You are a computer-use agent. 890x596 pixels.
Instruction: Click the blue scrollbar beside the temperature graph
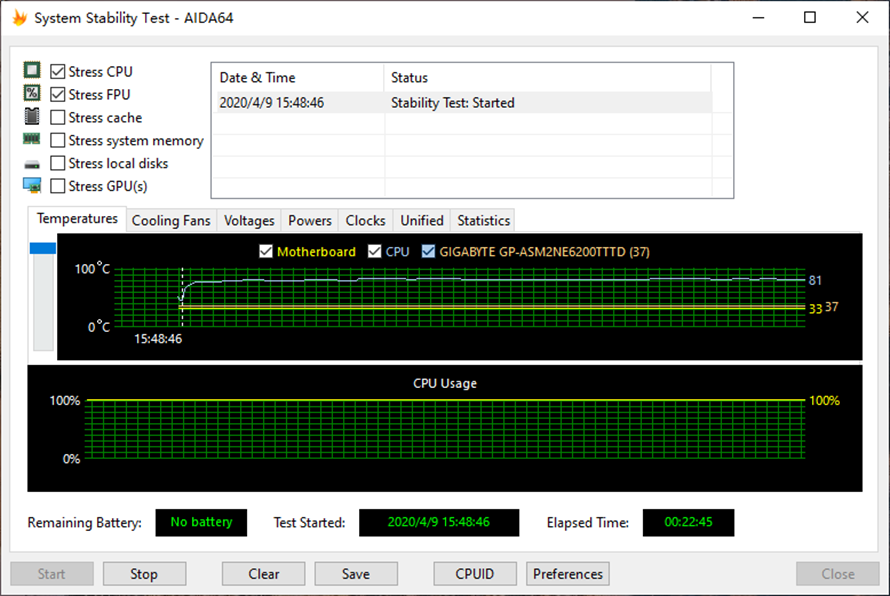point(41,247)
